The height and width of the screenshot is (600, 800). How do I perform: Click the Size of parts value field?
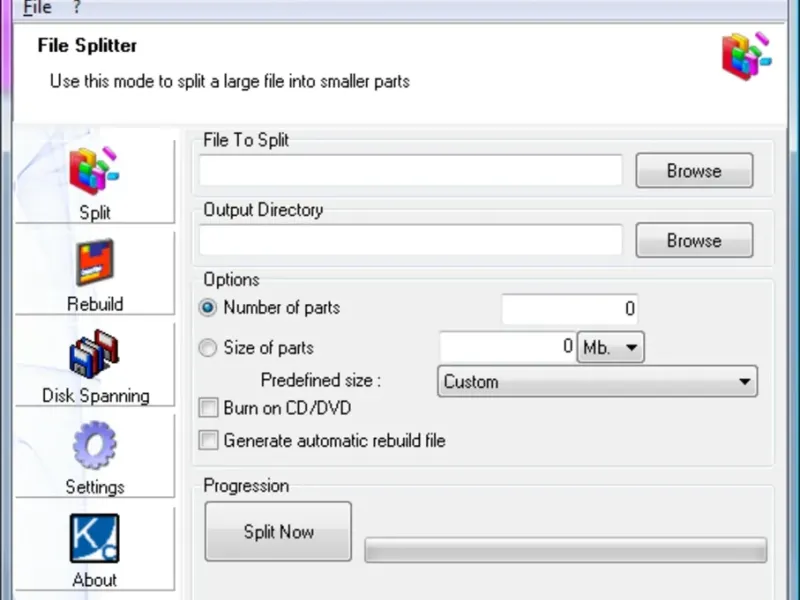508,347
